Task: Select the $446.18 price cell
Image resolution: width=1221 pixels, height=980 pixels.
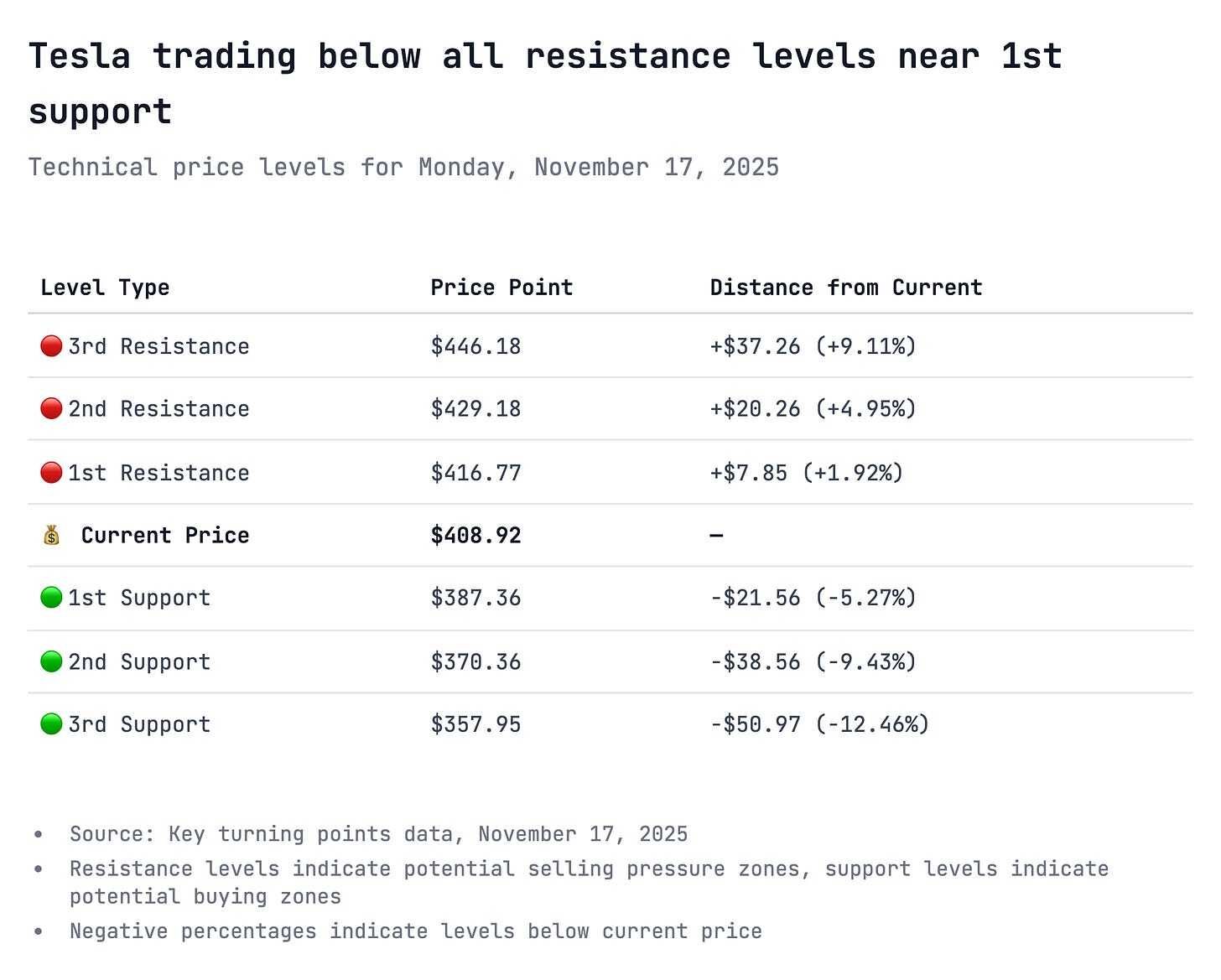Action: click(475, 346)
